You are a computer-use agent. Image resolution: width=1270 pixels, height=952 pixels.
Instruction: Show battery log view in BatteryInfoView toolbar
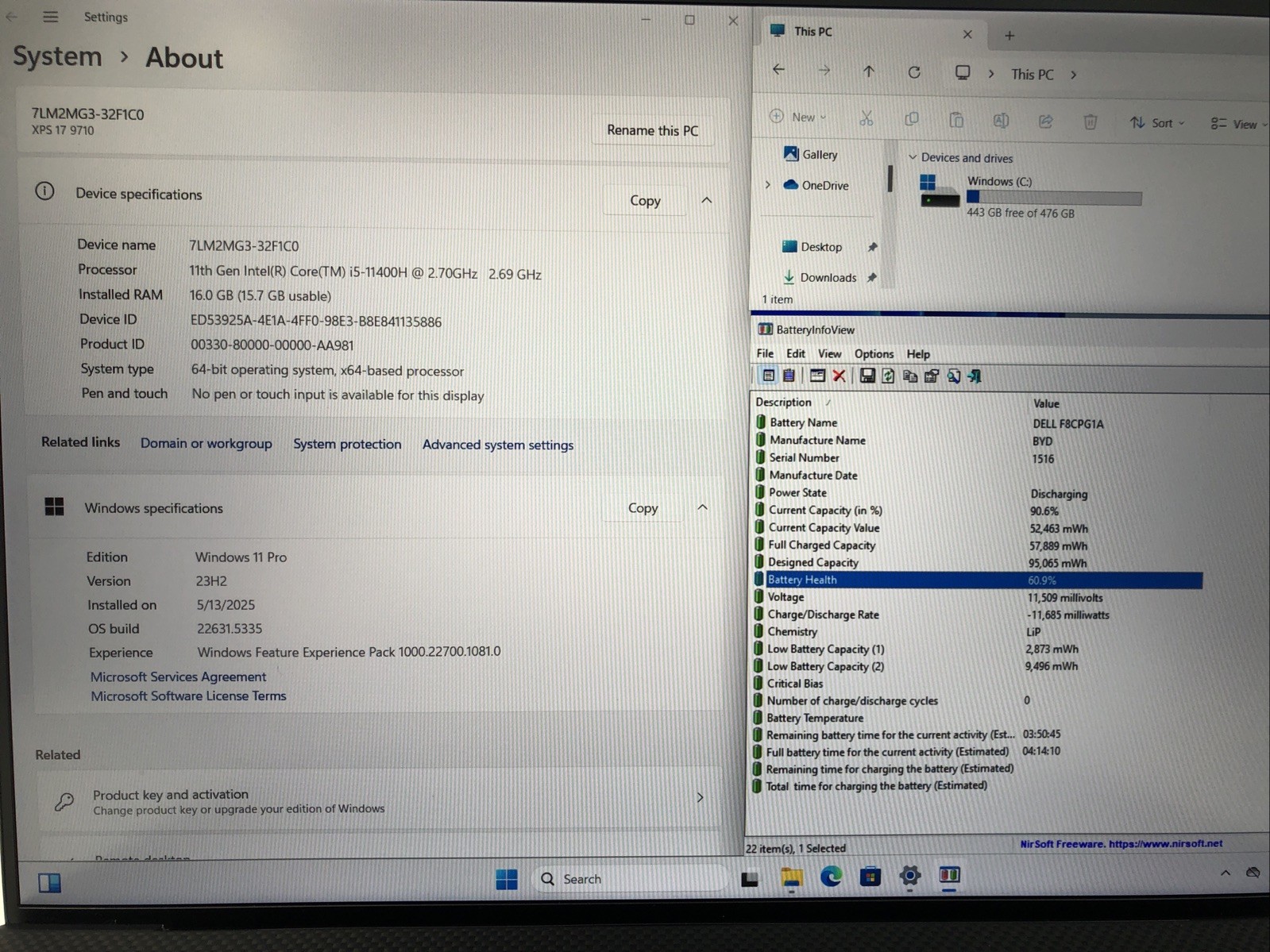pos(789,376)
